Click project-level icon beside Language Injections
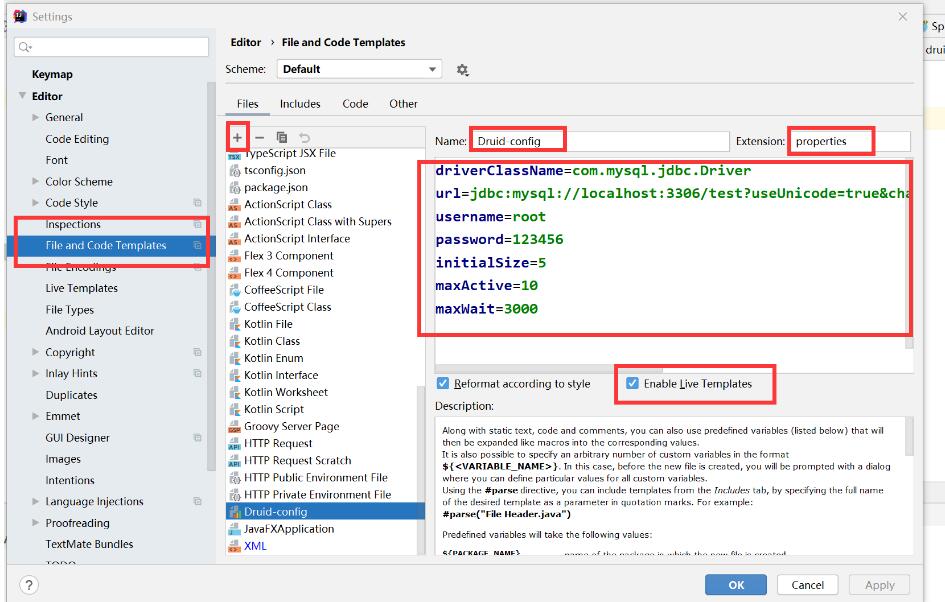The width and height of the screenshot is (945, 602). pos(197,501)
